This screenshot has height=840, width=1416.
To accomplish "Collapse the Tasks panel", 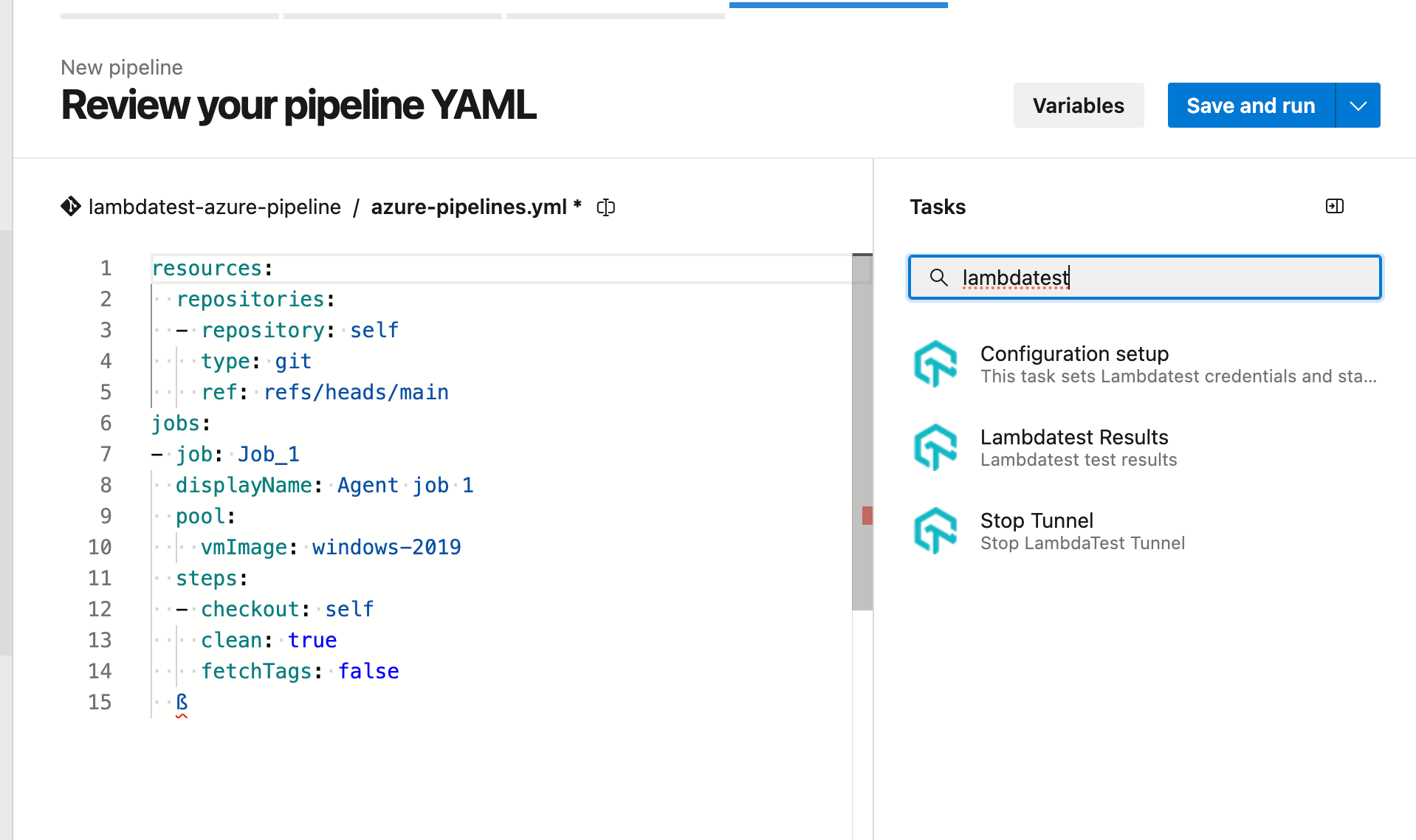I will point(1334,206).
